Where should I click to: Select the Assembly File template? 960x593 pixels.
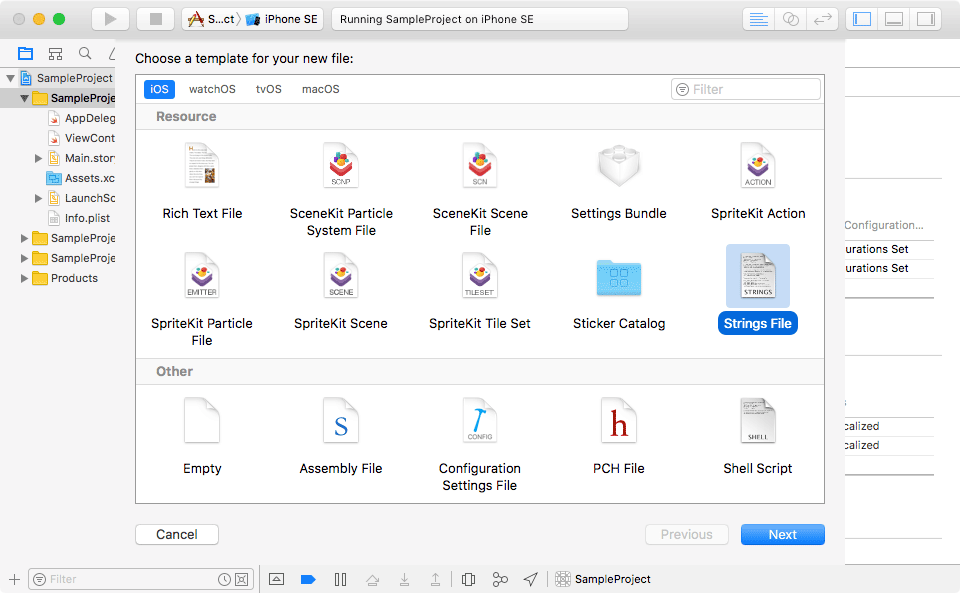point(341,436)
